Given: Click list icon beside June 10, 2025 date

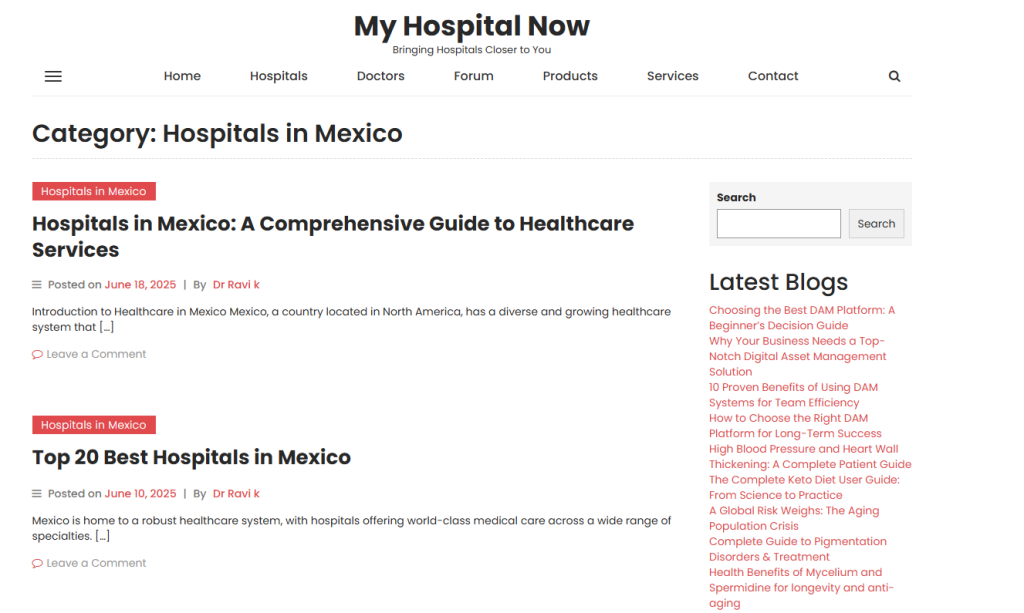Looking at the screenshot, I should click(x=37, y=494).
